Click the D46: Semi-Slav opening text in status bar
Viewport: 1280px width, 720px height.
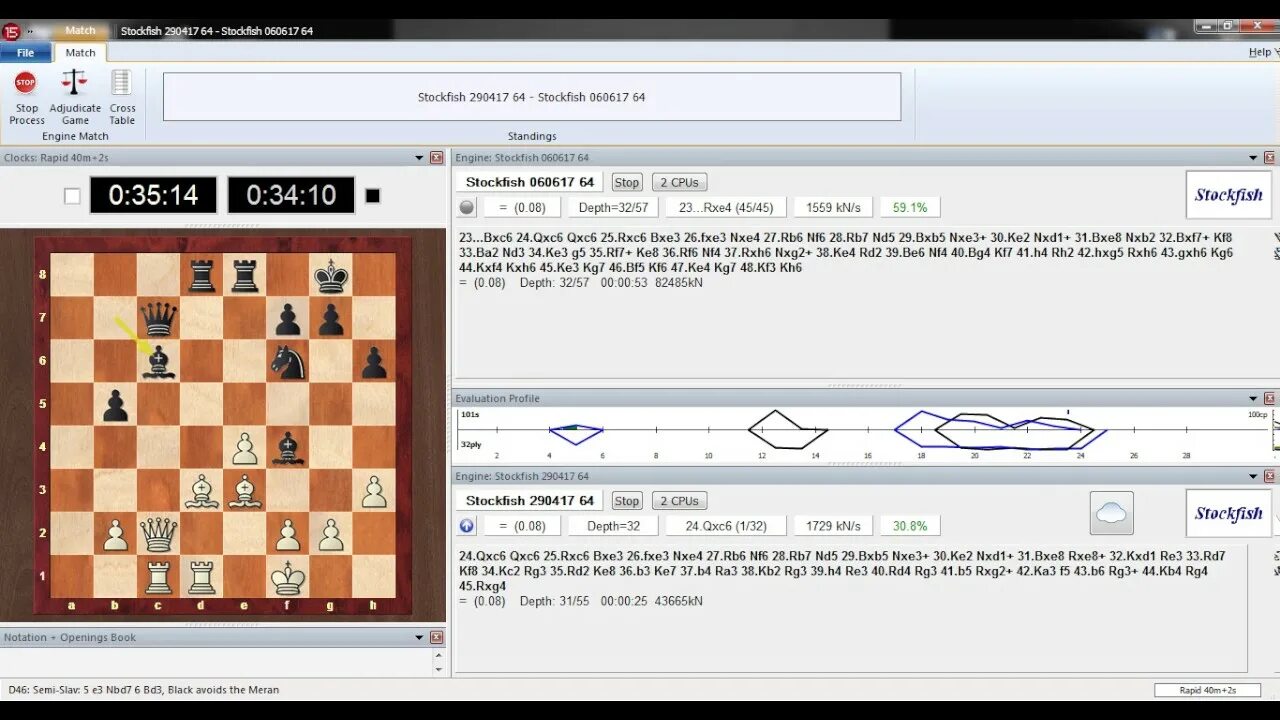(x=144, y=690)
